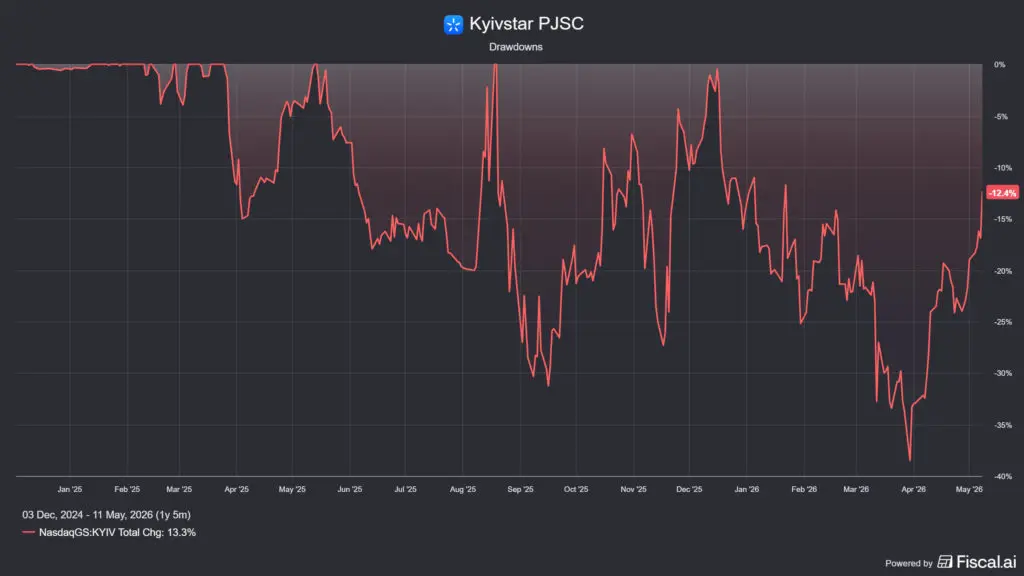1024x576 pixels.
Task: Click the -30% y-axis label
Action: click(1003, 373)
